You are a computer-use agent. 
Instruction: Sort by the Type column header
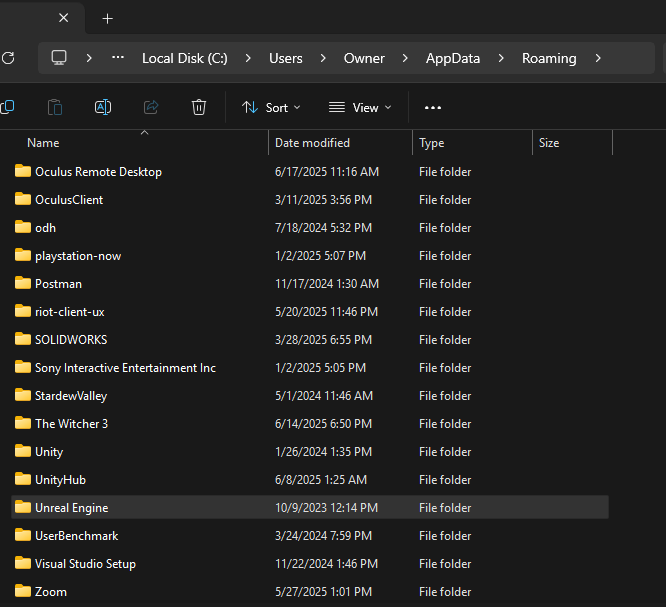[432, 143]
